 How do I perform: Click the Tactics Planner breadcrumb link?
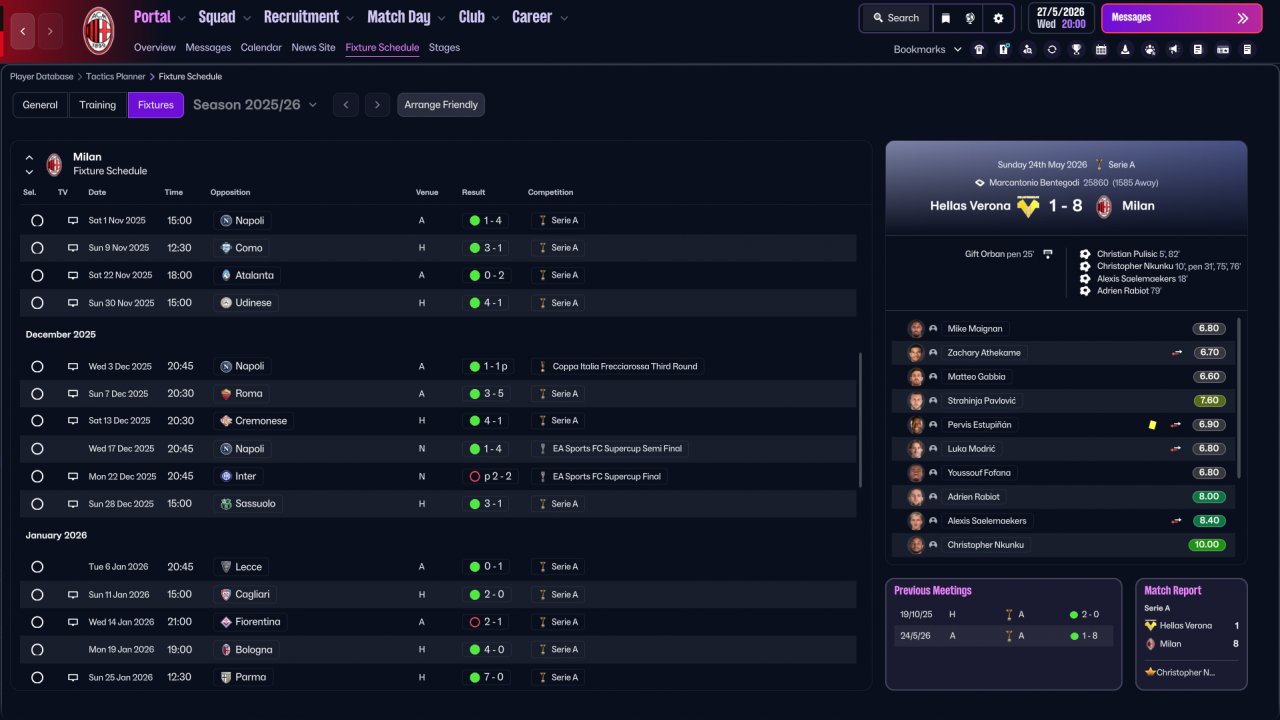117,76
